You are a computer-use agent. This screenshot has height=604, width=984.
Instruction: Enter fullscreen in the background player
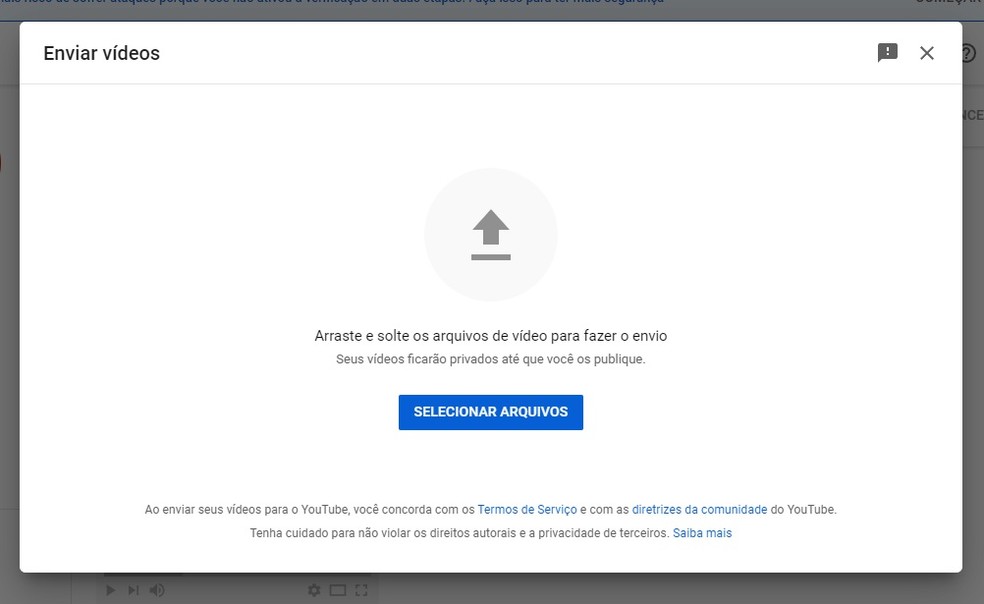[x=362, y=590]
